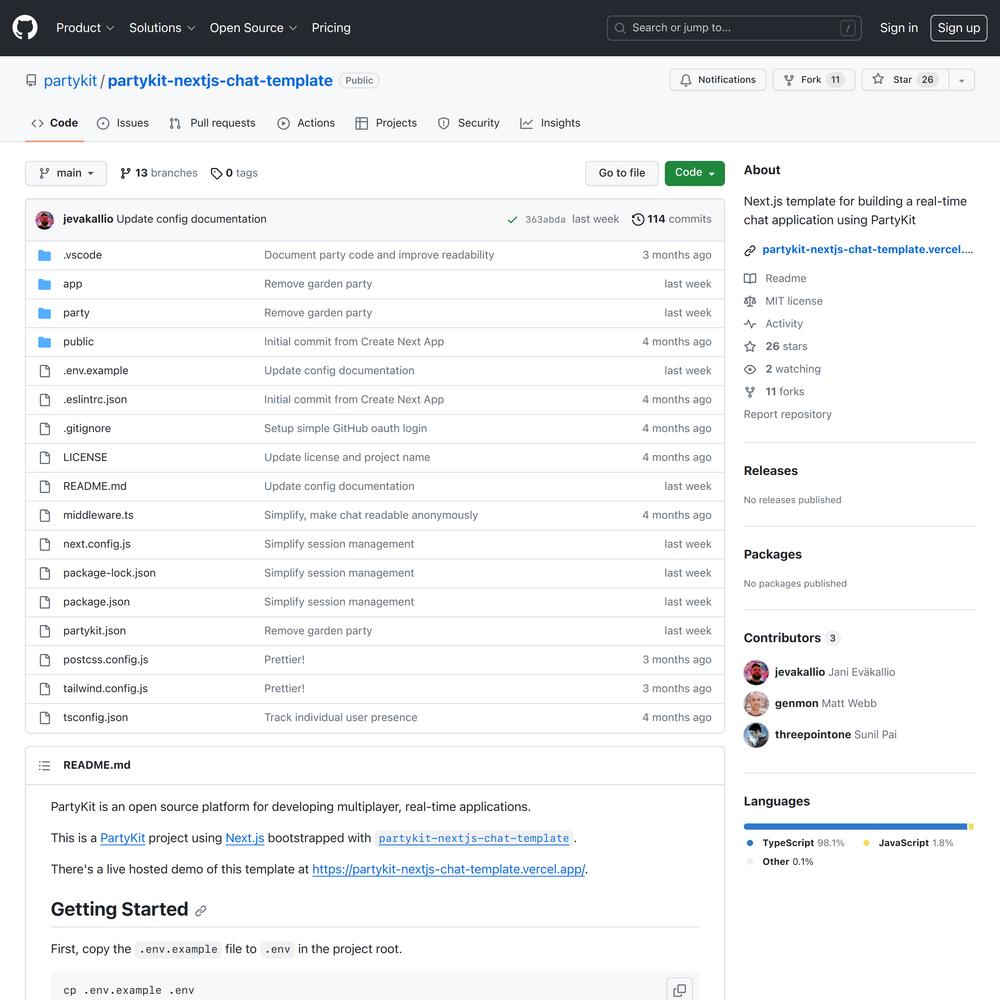The image size is (1000, 1000).
Task: Click the Go to file button
Action: click(x=621, y=173)
